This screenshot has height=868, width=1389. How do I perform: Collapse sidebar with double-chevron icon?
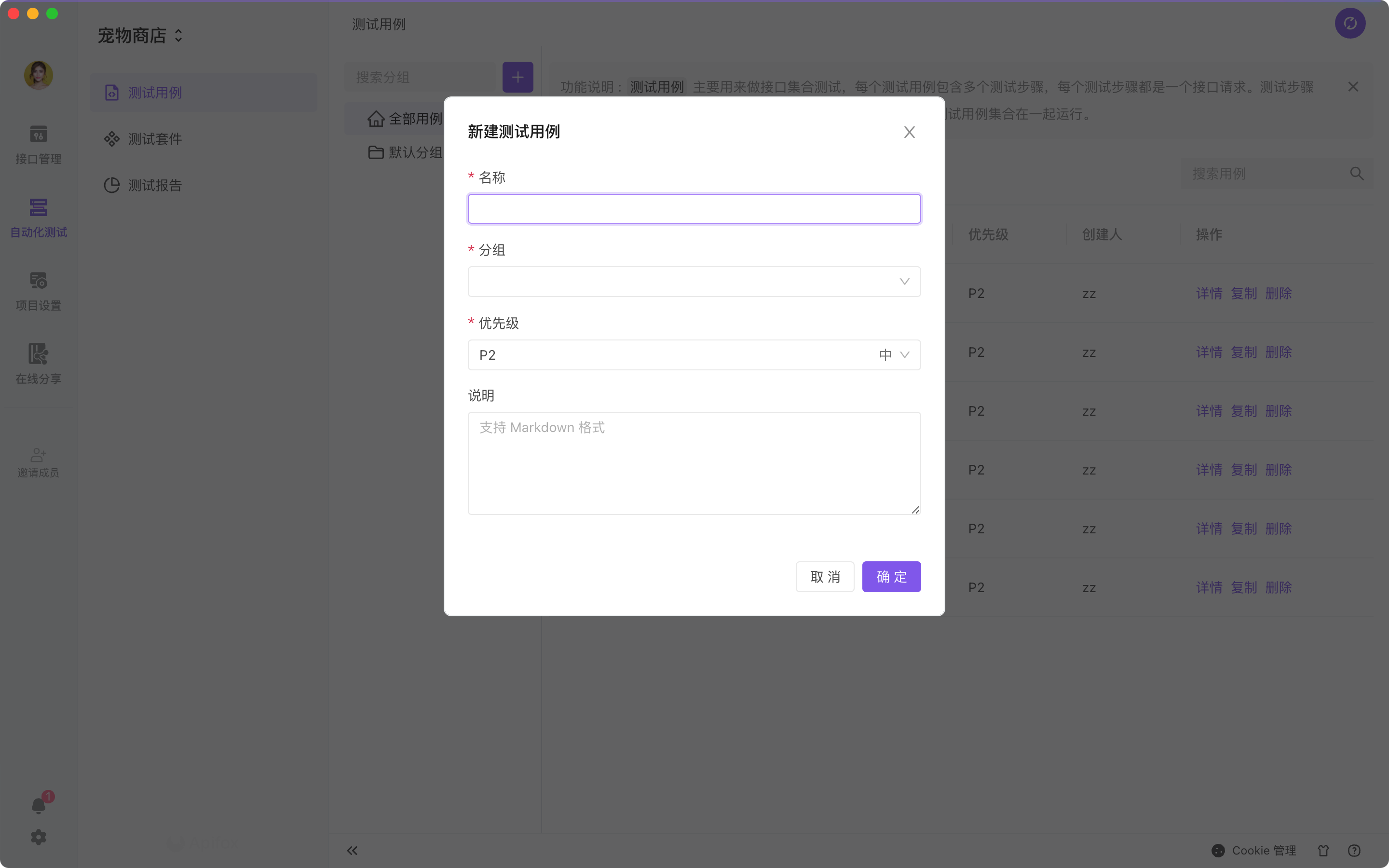coord(353,850)
